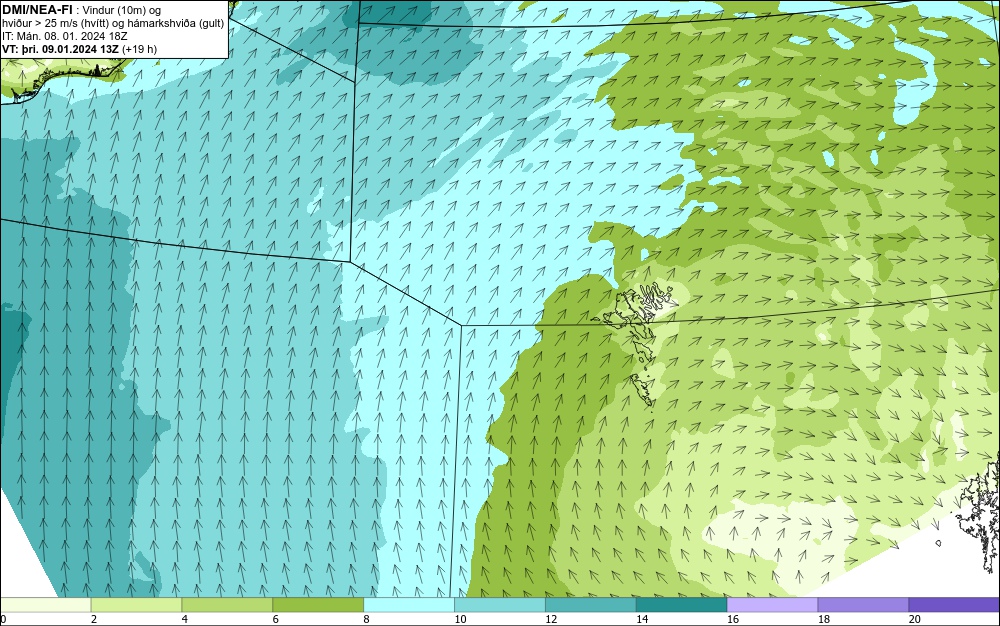Click the dark violet swatch above 20

pyautogui.click(x=954, y=605)
